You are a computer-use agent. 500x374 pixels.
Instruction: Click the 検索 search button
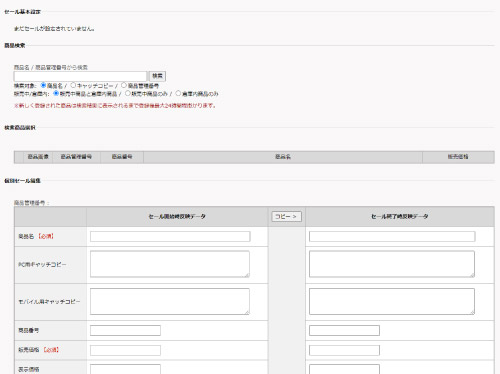point(157,76)
